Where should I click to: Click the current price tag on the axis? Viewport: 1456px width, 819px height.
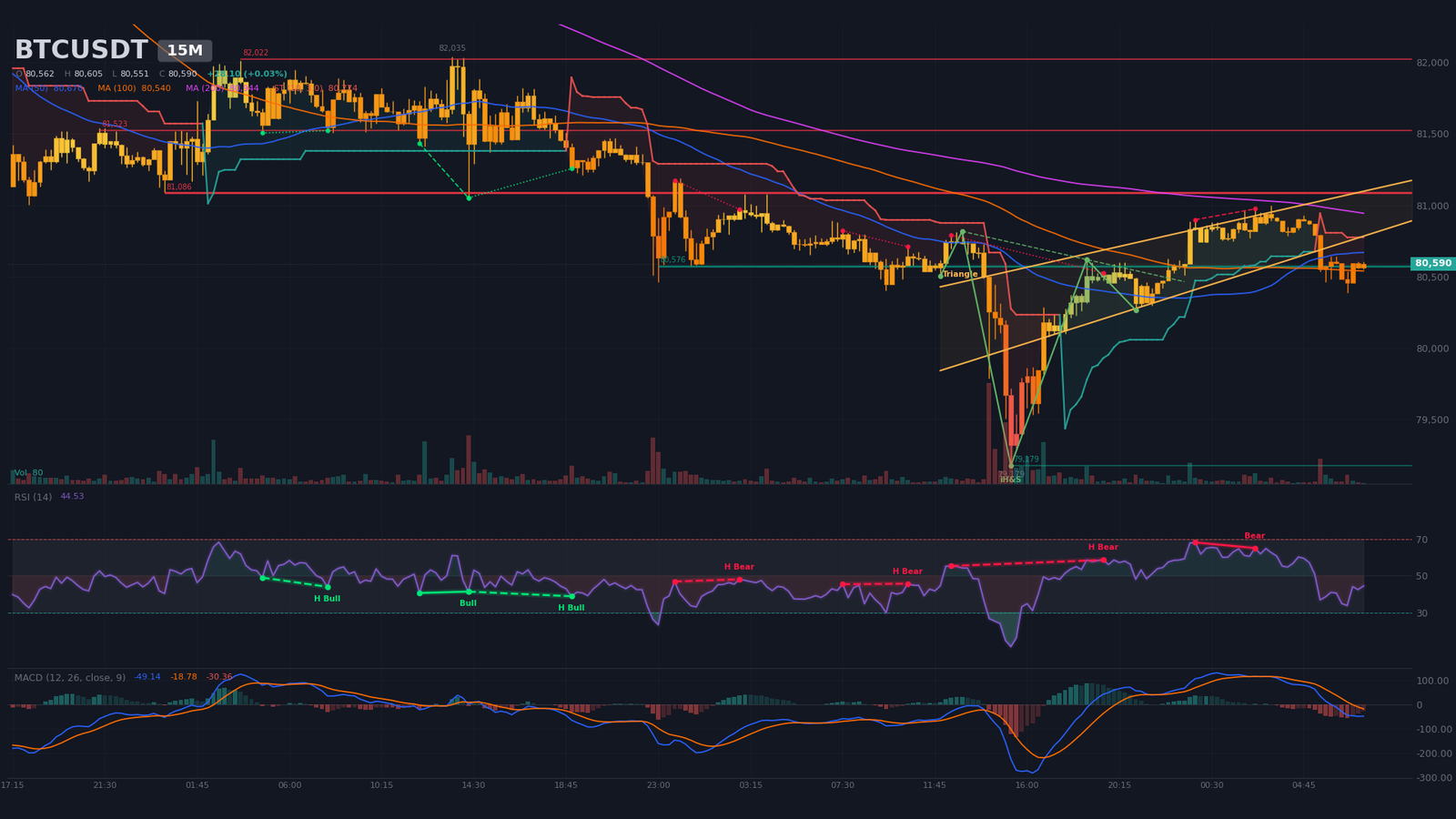1434,264
